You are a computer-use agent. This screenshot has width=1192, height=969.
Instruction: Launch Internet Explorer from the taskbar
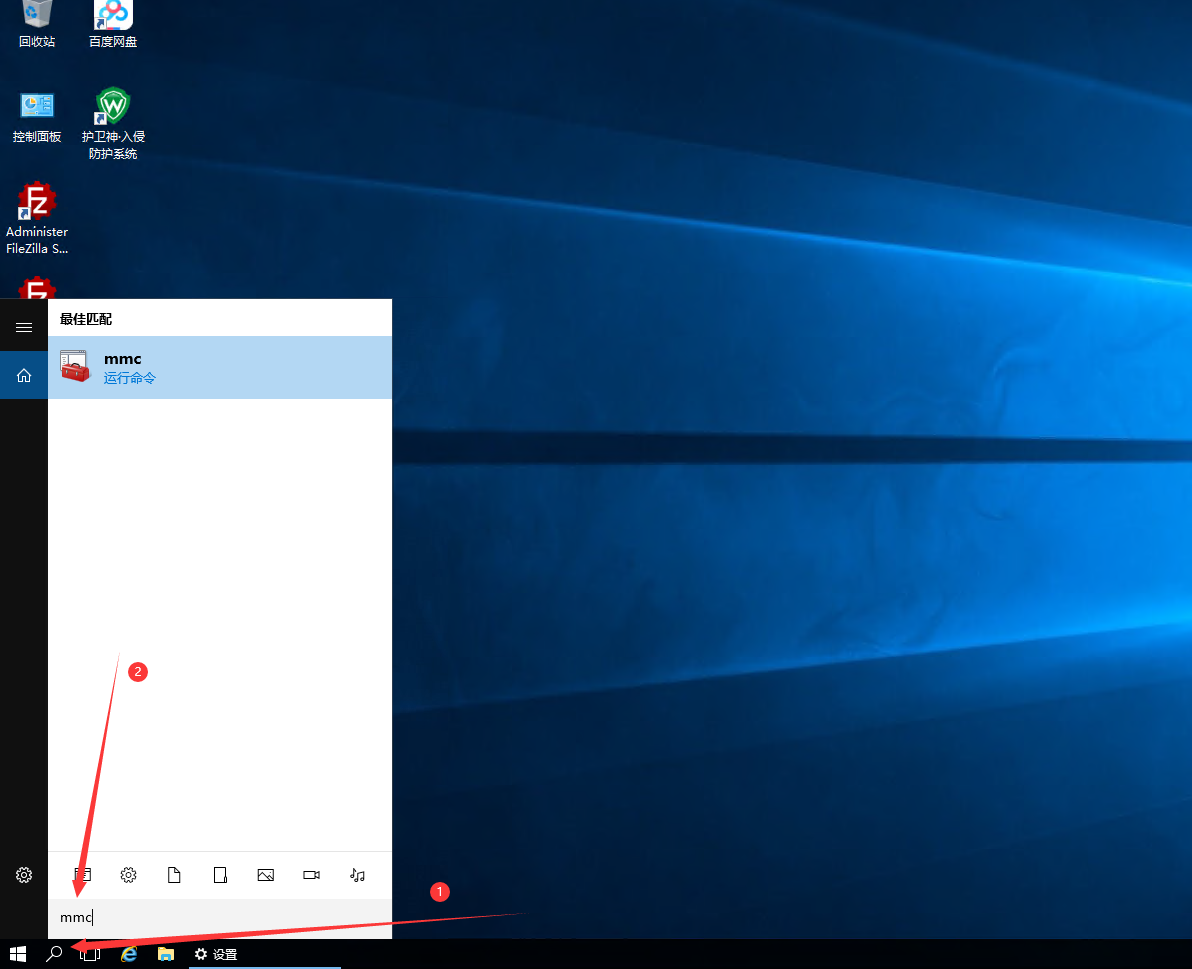coord(128,954)
